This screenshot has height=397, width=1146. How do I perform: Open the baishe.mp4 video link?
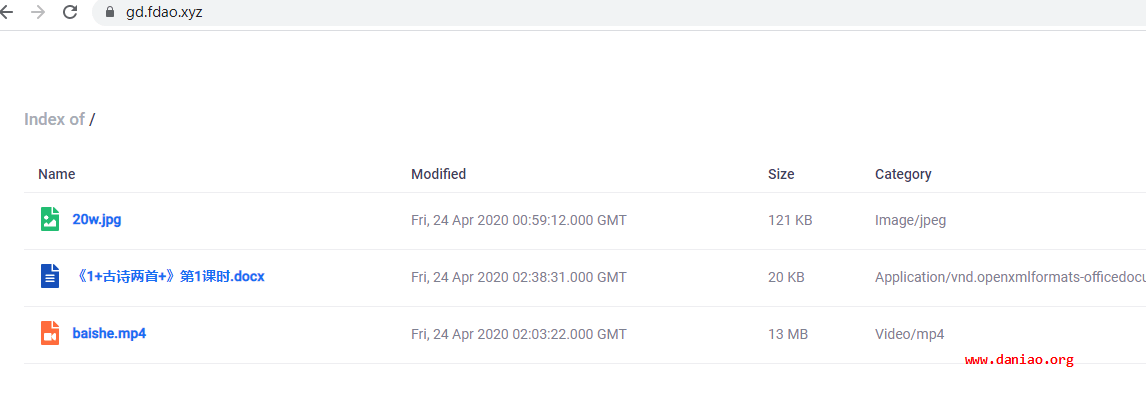(x=109, y=333)
